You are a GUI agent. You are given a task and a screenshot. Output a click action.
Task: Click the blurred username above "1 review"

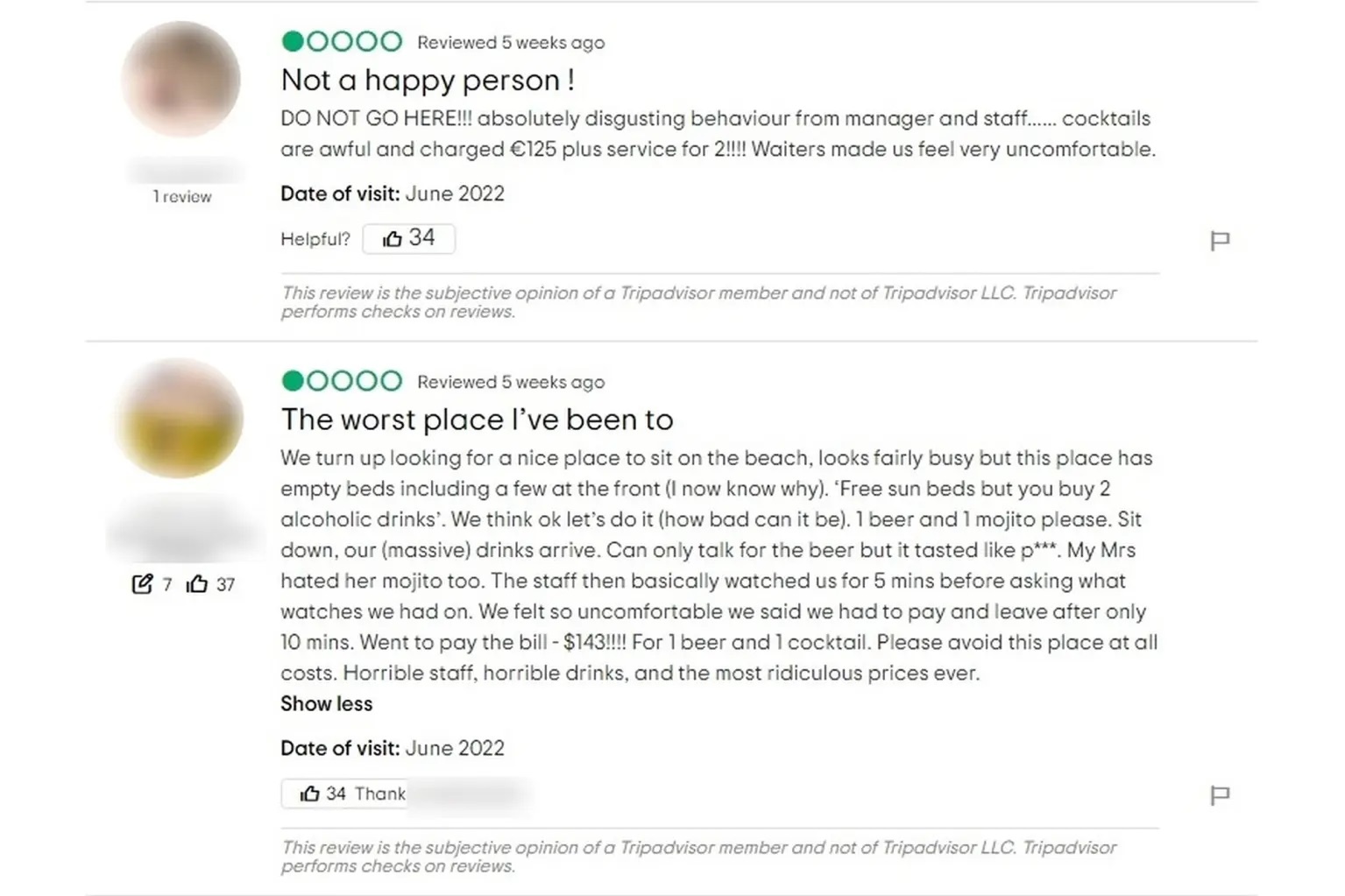tap(182, 170)
